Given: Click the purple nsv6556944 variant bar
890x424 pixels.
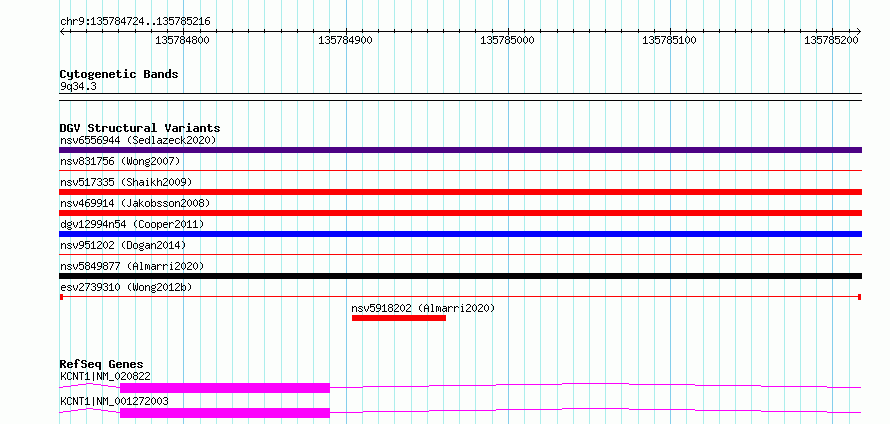Looking at the screenshot, I should coord(460,150).
